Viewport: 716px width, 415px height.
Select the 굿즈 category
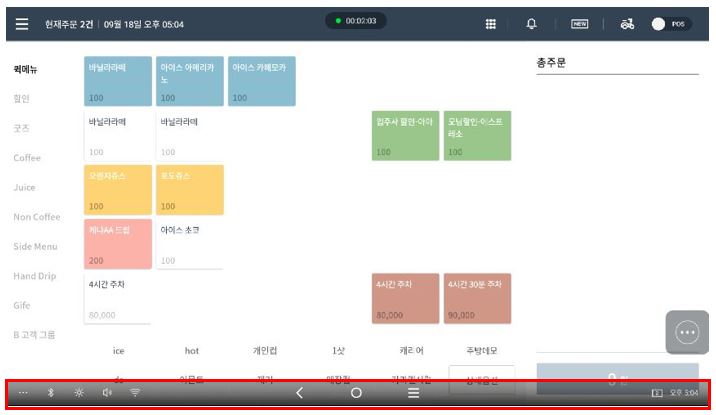click(21, 128)
